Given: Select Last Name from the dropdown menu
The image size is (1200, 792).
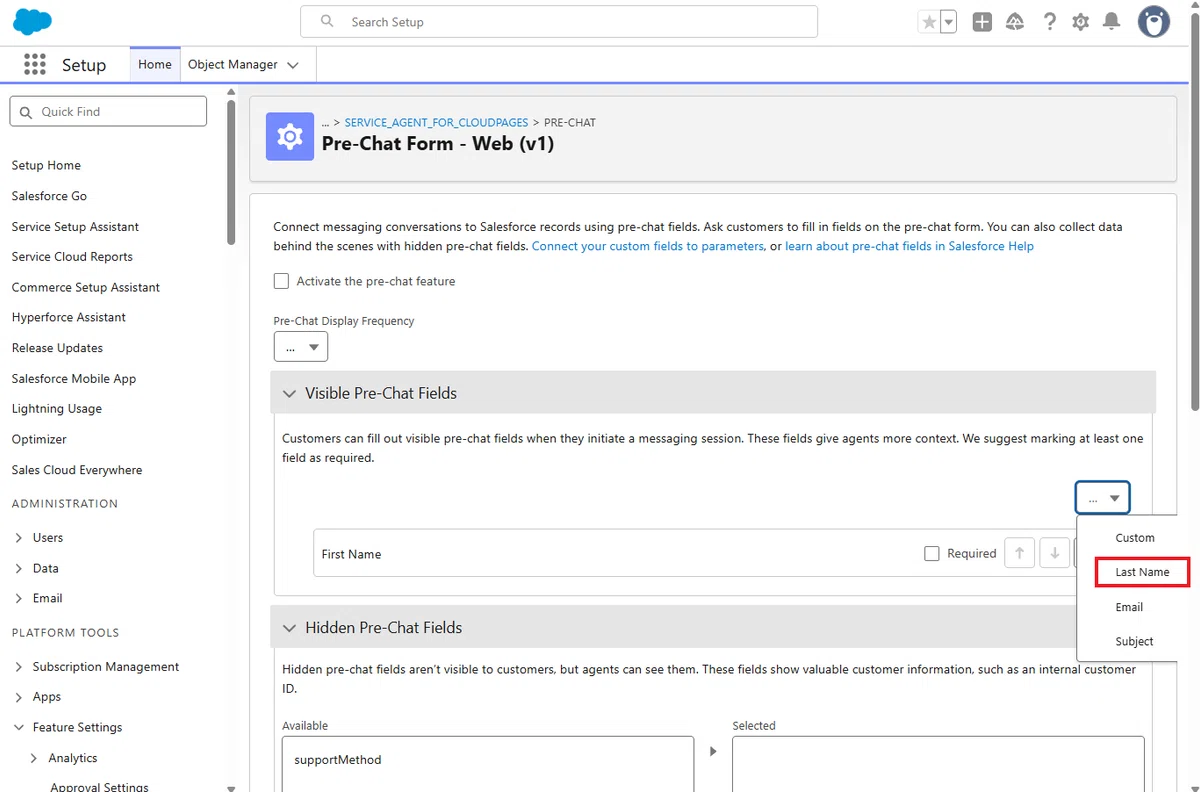Looking at the screenshot, I should 1142,572.
